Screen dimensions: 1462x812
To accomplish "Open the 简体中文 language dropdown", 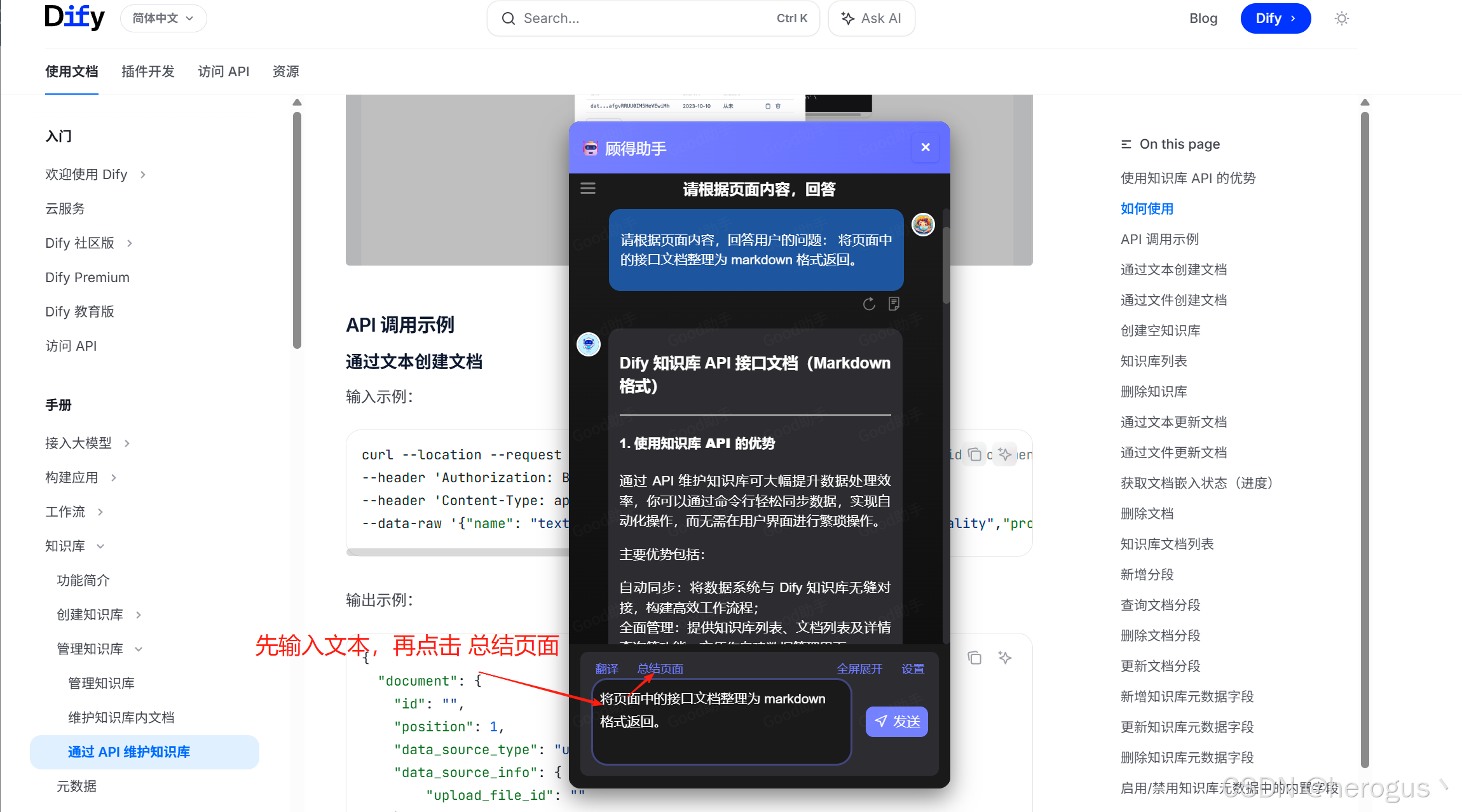I will coord(163,18).
